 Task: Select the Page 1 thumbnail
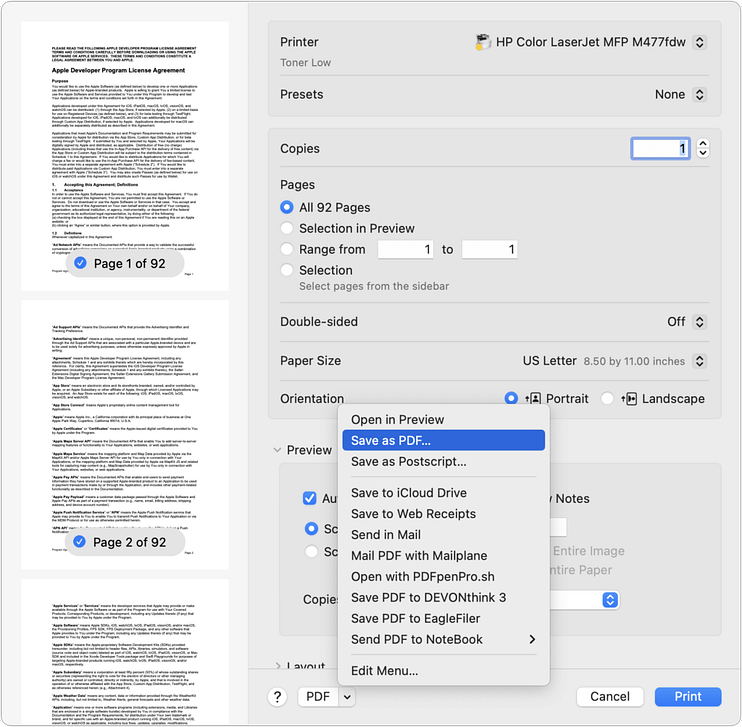125,156
